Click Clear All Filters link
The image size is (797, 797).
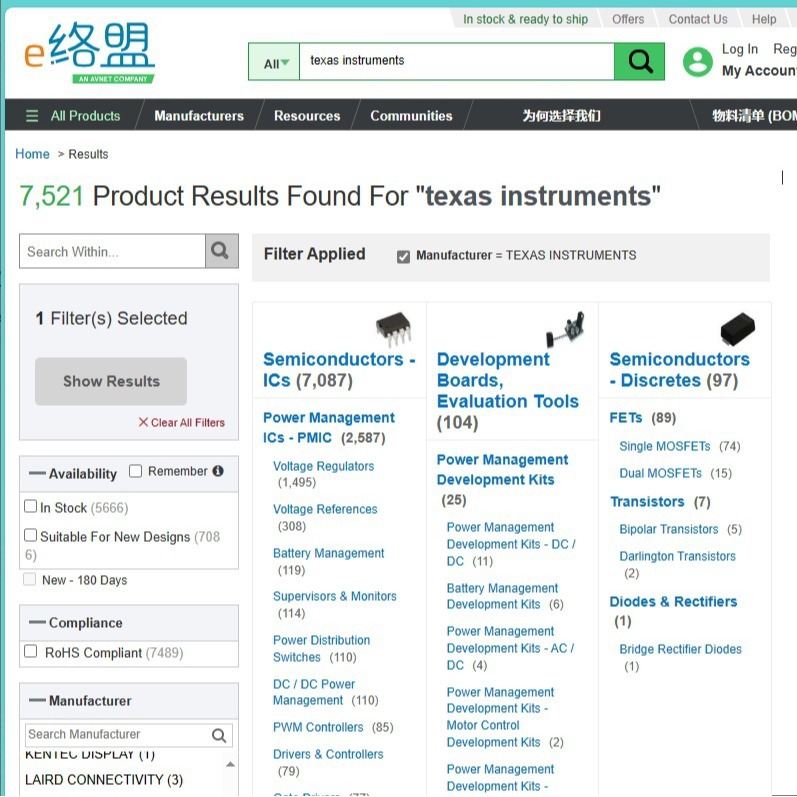[188, 422]
